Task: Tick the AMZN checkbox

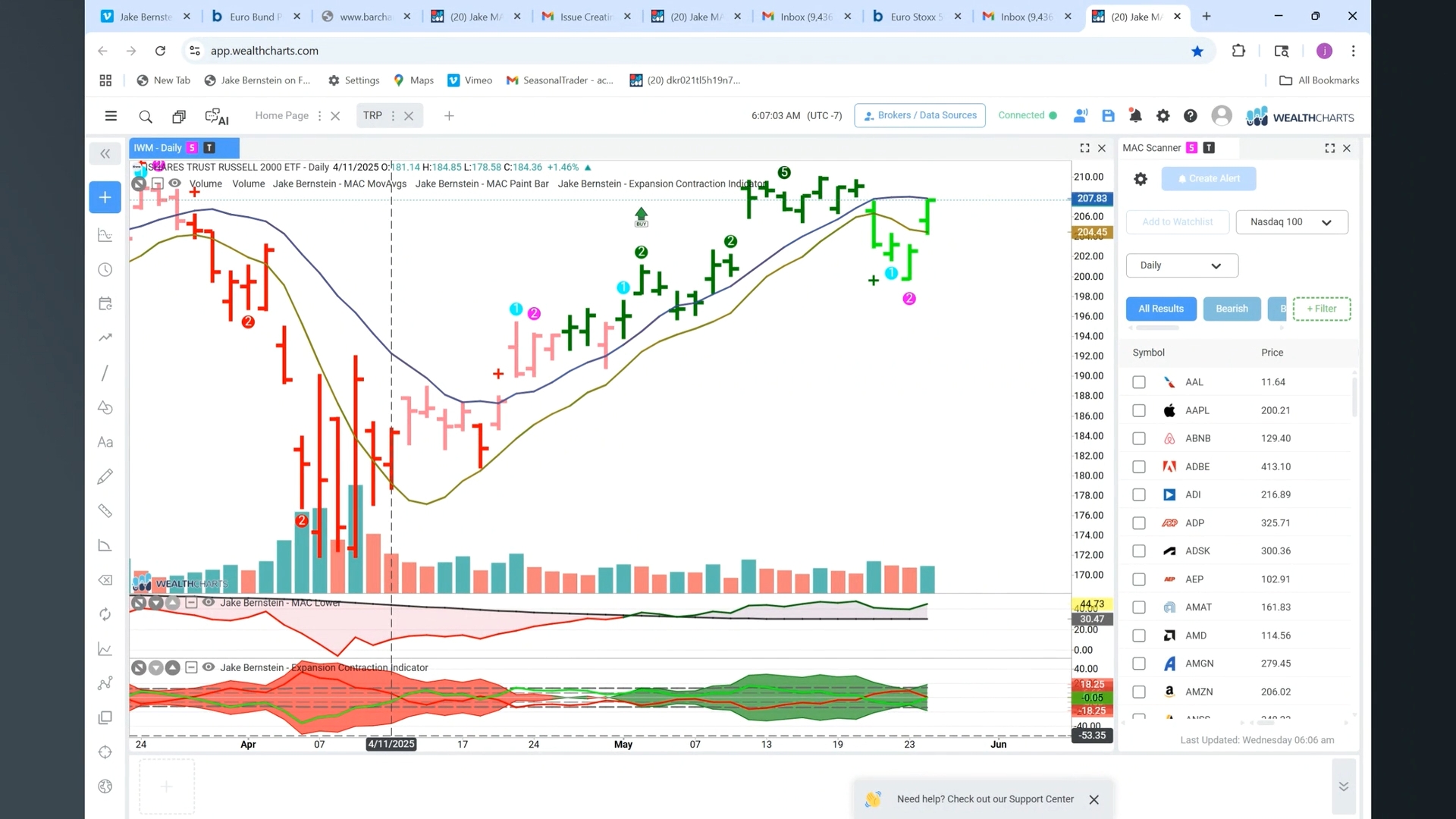Action: pyautogui.click(x=1138, y=692)
